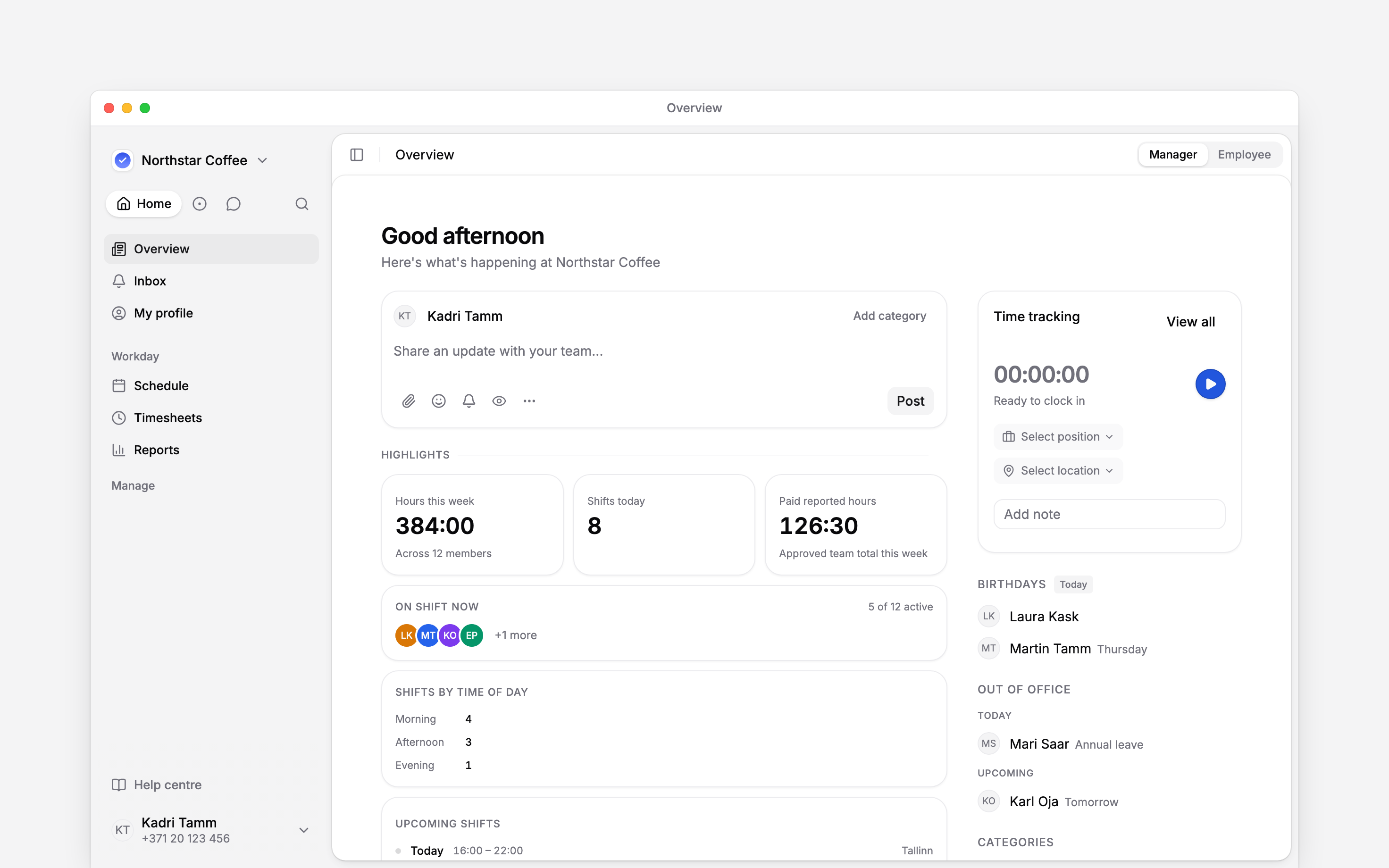Toggle post visibility eye icon
The width and height of the screenshot is (1389, 868).
(x=499, y=401)
